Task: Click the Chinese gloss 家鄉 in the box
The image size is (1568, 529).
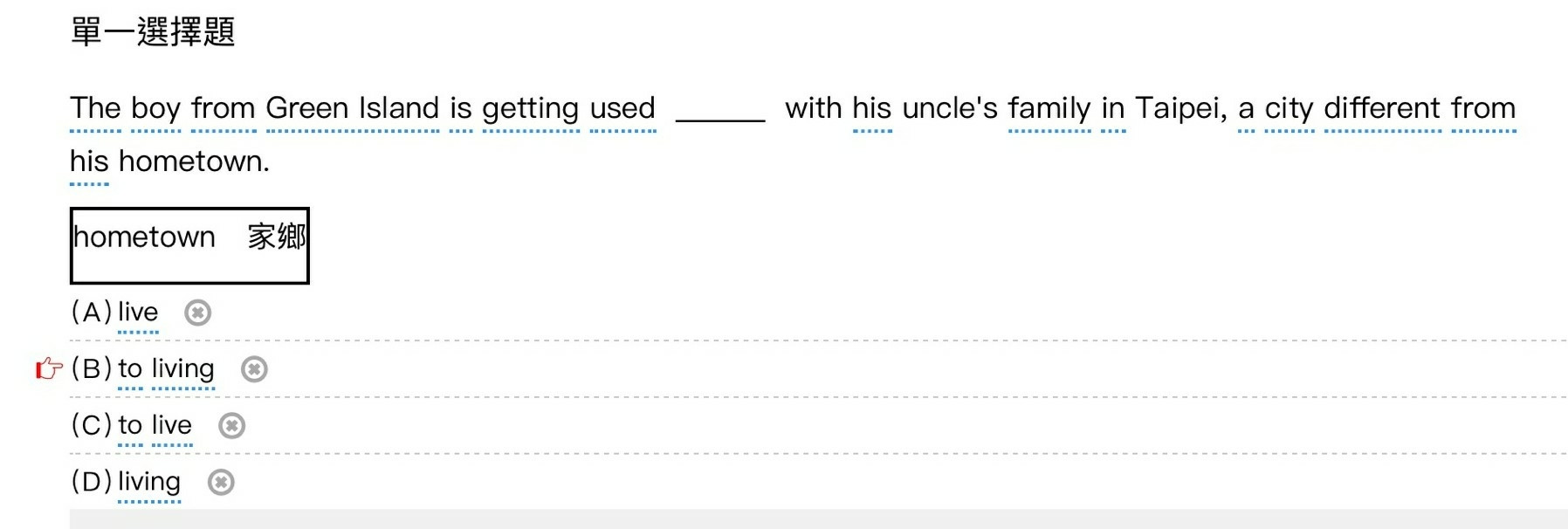Action: point(277,237)
